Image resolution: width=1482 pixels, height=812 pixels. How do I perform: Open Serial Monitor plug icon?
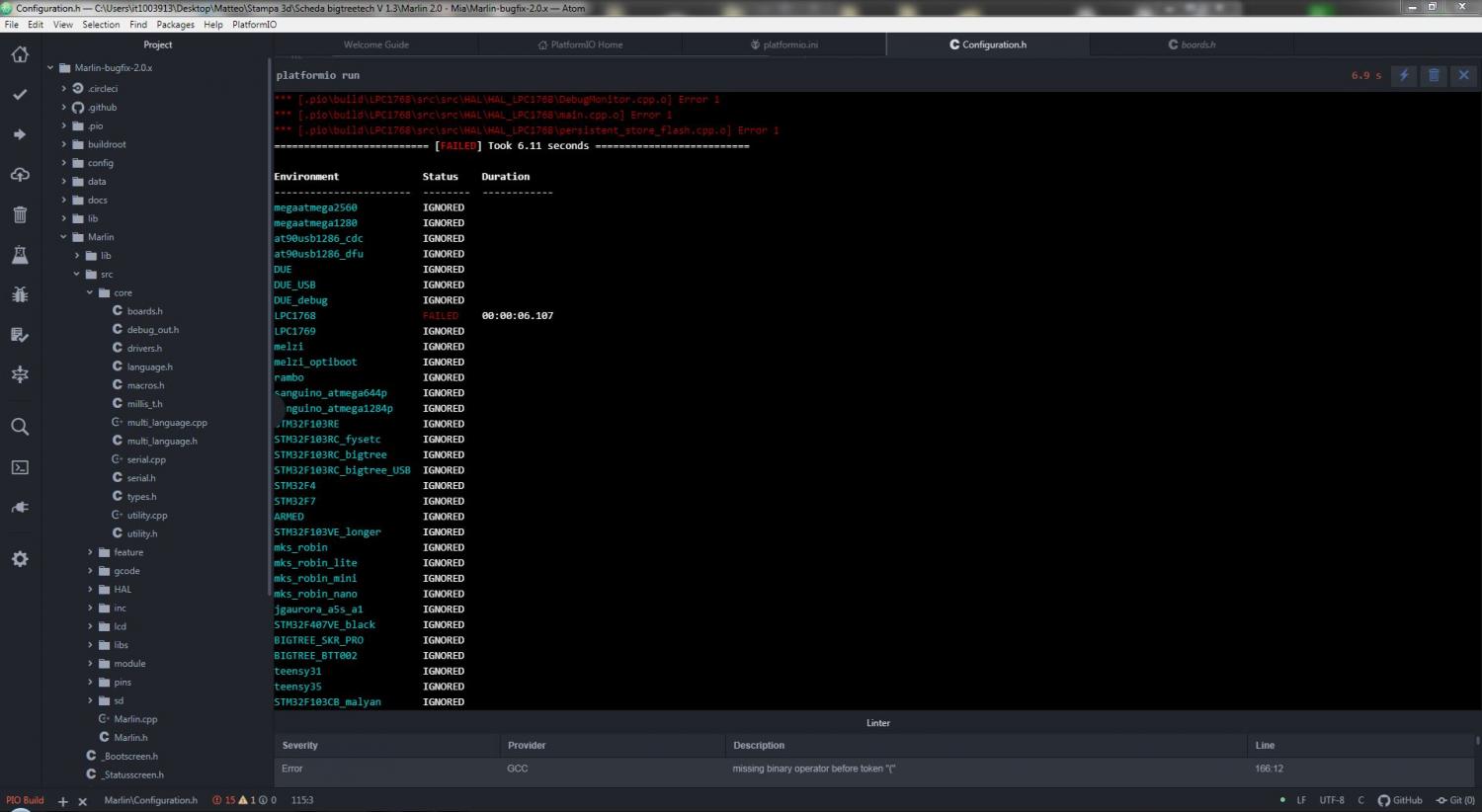(x=20, y=507)
